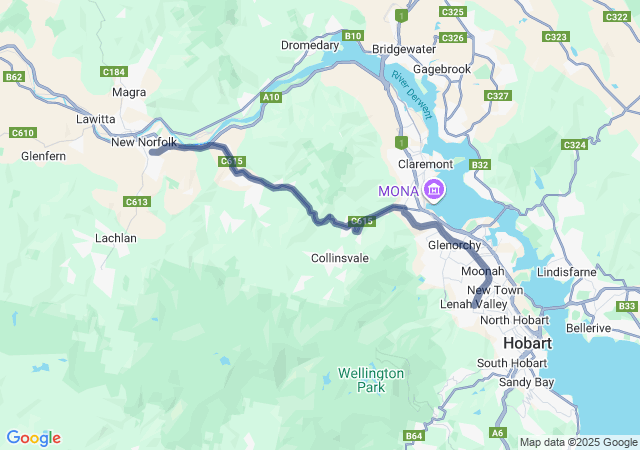Select the B32 road shield near Claremont
Image resolution: width=640 pixels, height=450 pixels.
480,165
